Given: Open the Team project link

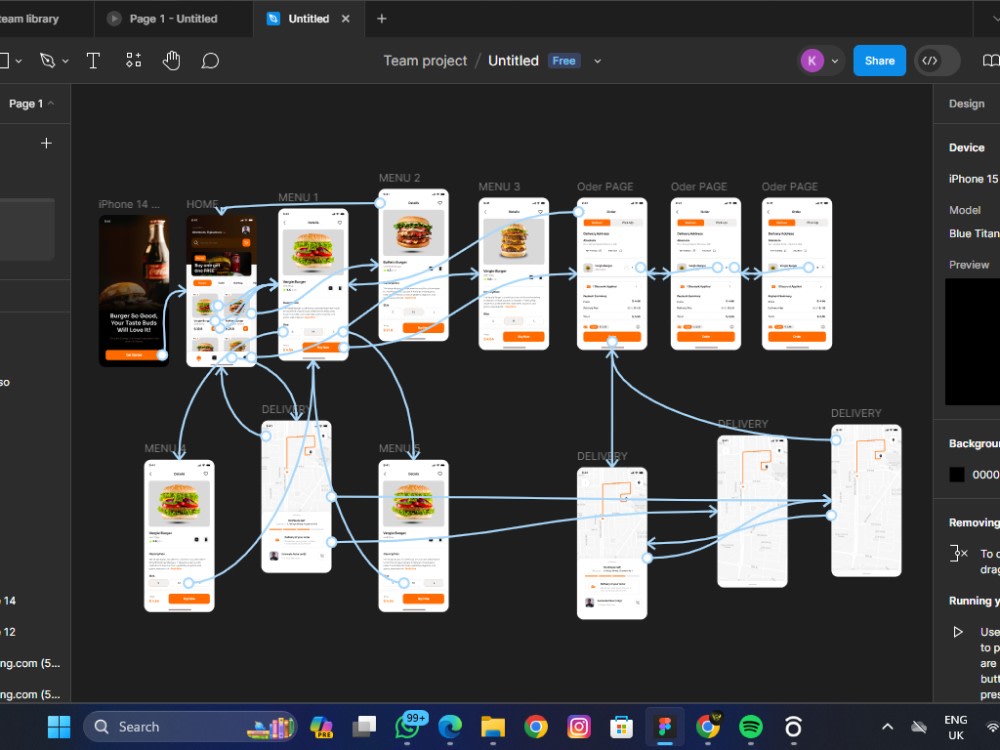Looking at the screenshot, I should 425,60.
